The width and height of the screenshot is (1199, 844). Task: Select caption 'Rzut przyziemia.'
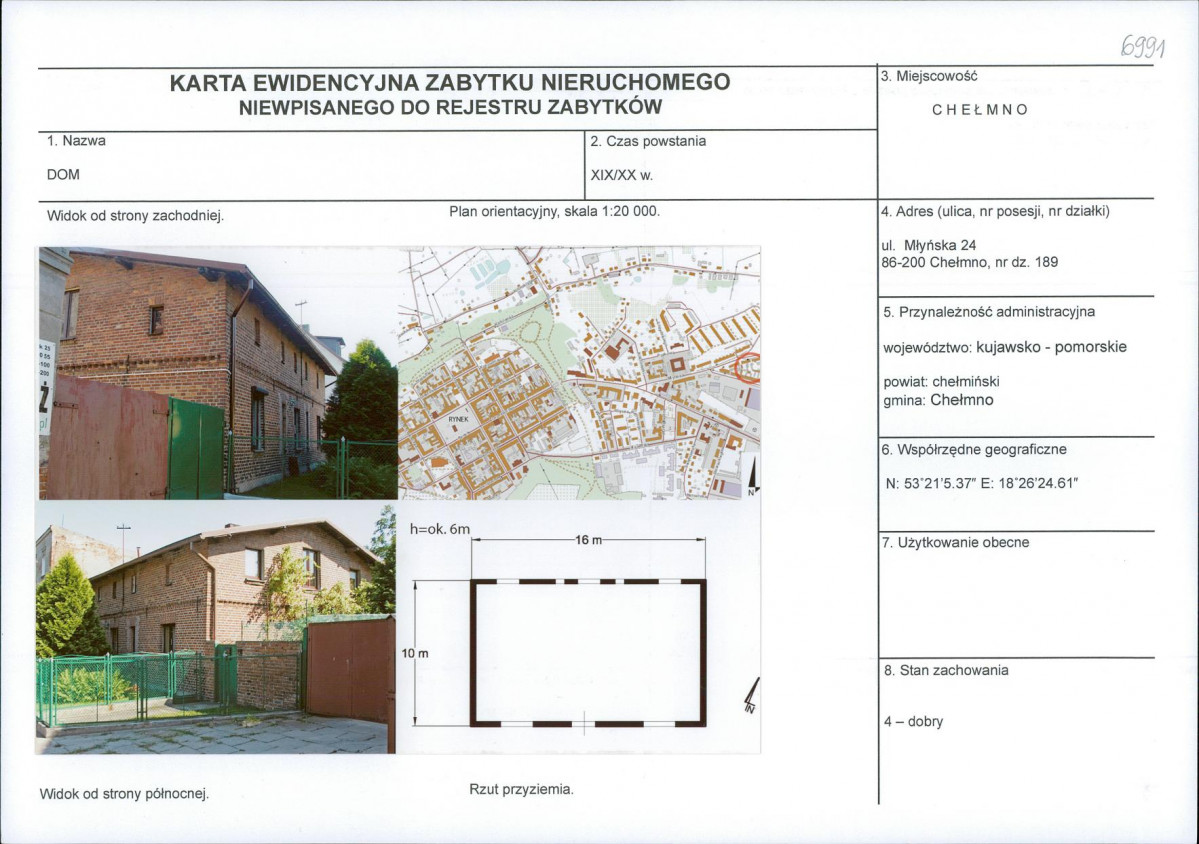[522, 790]
